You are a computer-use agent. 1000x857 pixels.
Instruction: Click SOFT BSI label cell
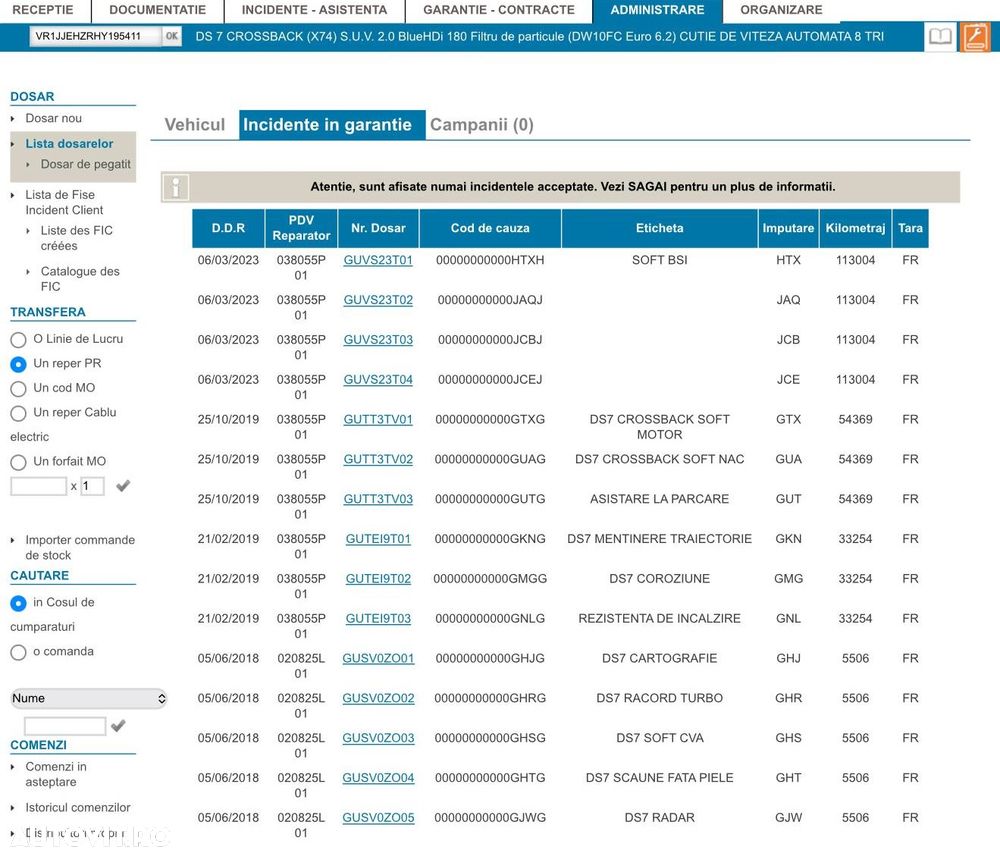(x=659, y=260)
